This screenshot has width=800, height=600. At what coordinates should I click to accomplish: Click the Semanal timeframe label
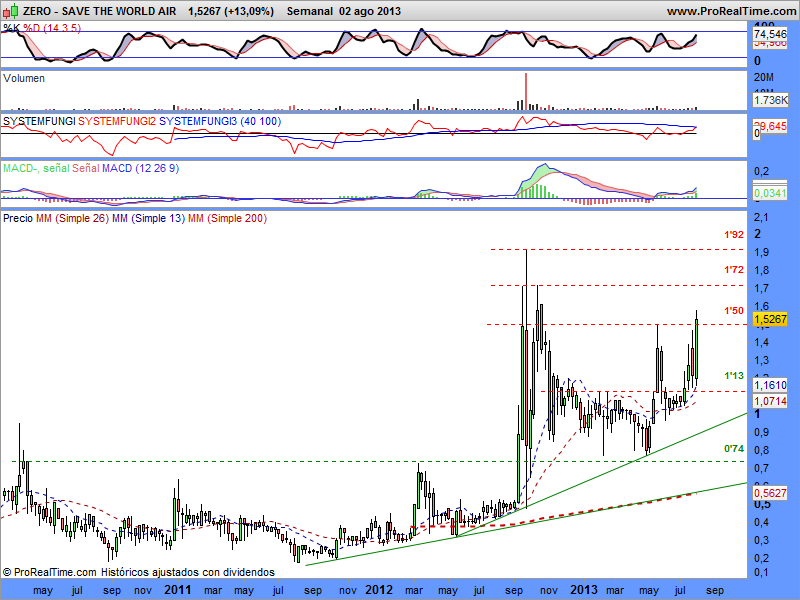coord(310,11)
